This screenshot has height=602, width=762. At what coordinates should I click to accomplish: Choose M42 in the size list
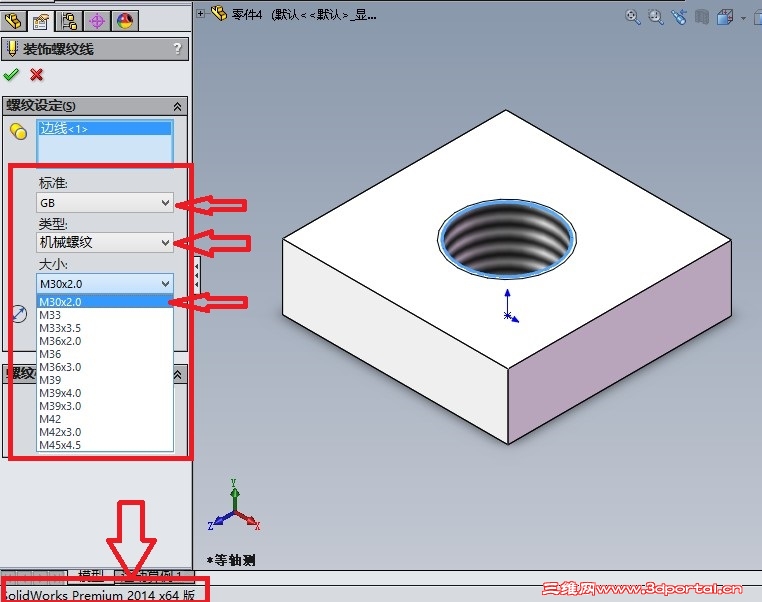click(104, 419)
